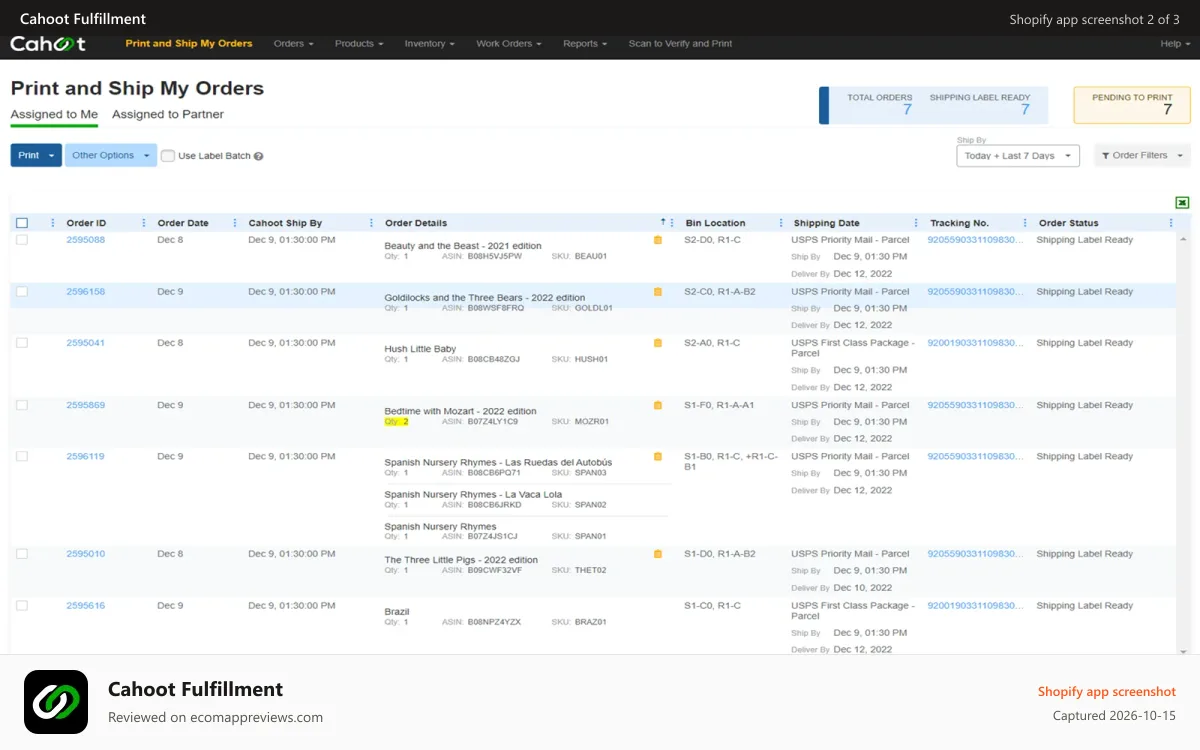Click the sort arrow in Order Details header
Image resolution: width=1200 pixels, height=750 pixels.
pos(663,222)
